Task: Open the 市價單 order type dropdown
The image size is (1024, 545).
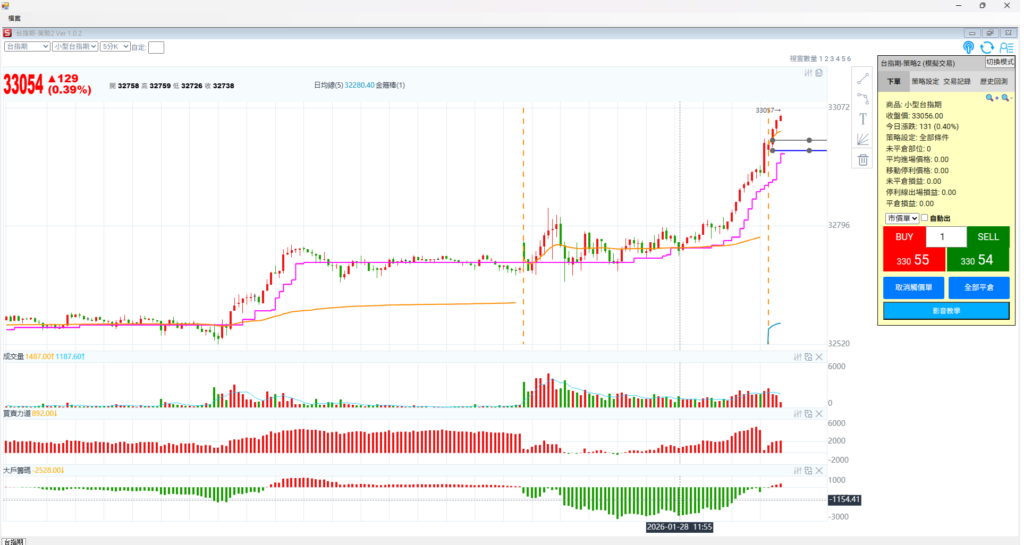Action: (x=901, y=218)
